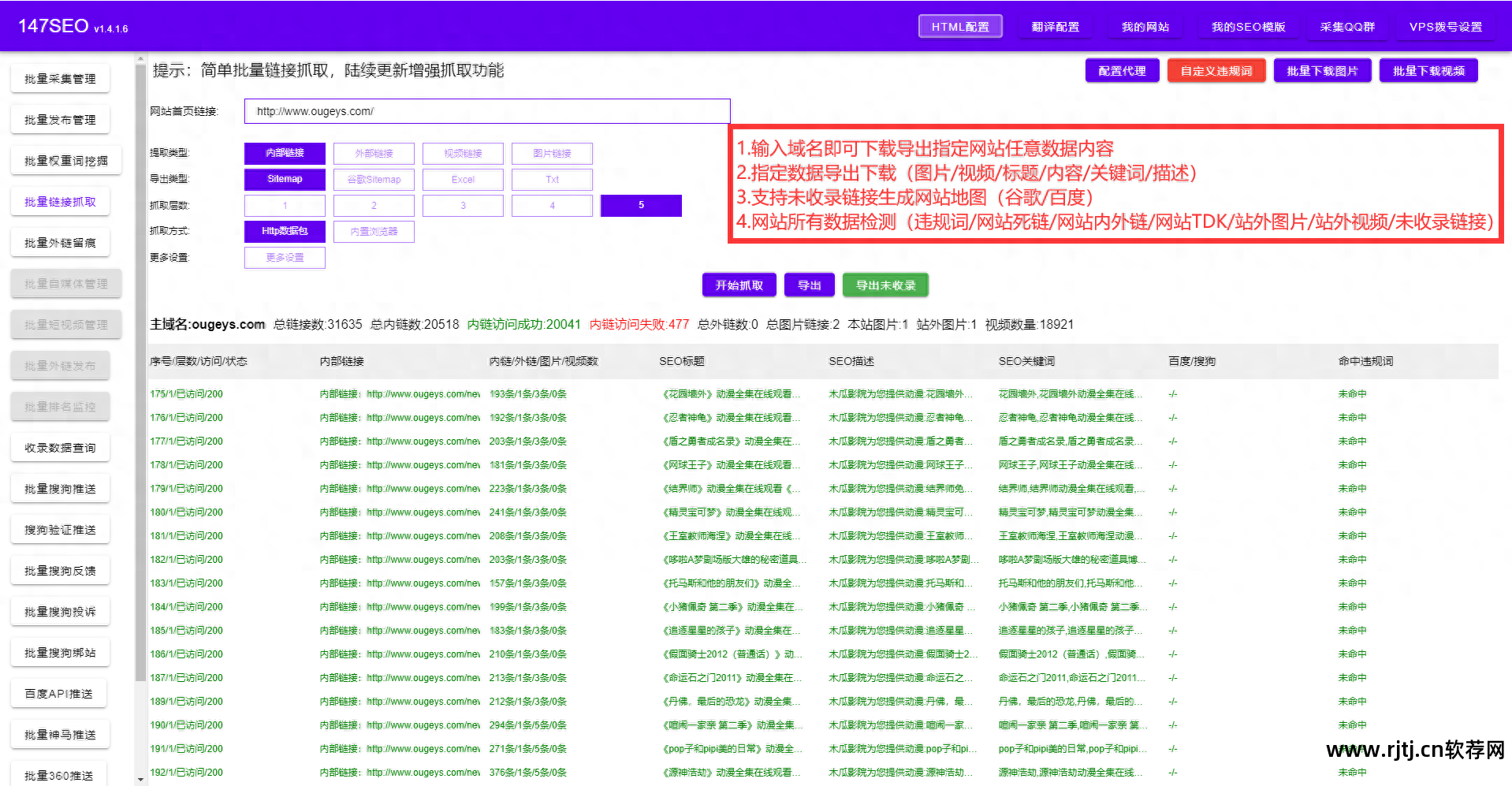The height and width of the screenshot is (786, 1512).
Task: Switch crawl mode to 内置浏览器
Action: tap(374, 231)
